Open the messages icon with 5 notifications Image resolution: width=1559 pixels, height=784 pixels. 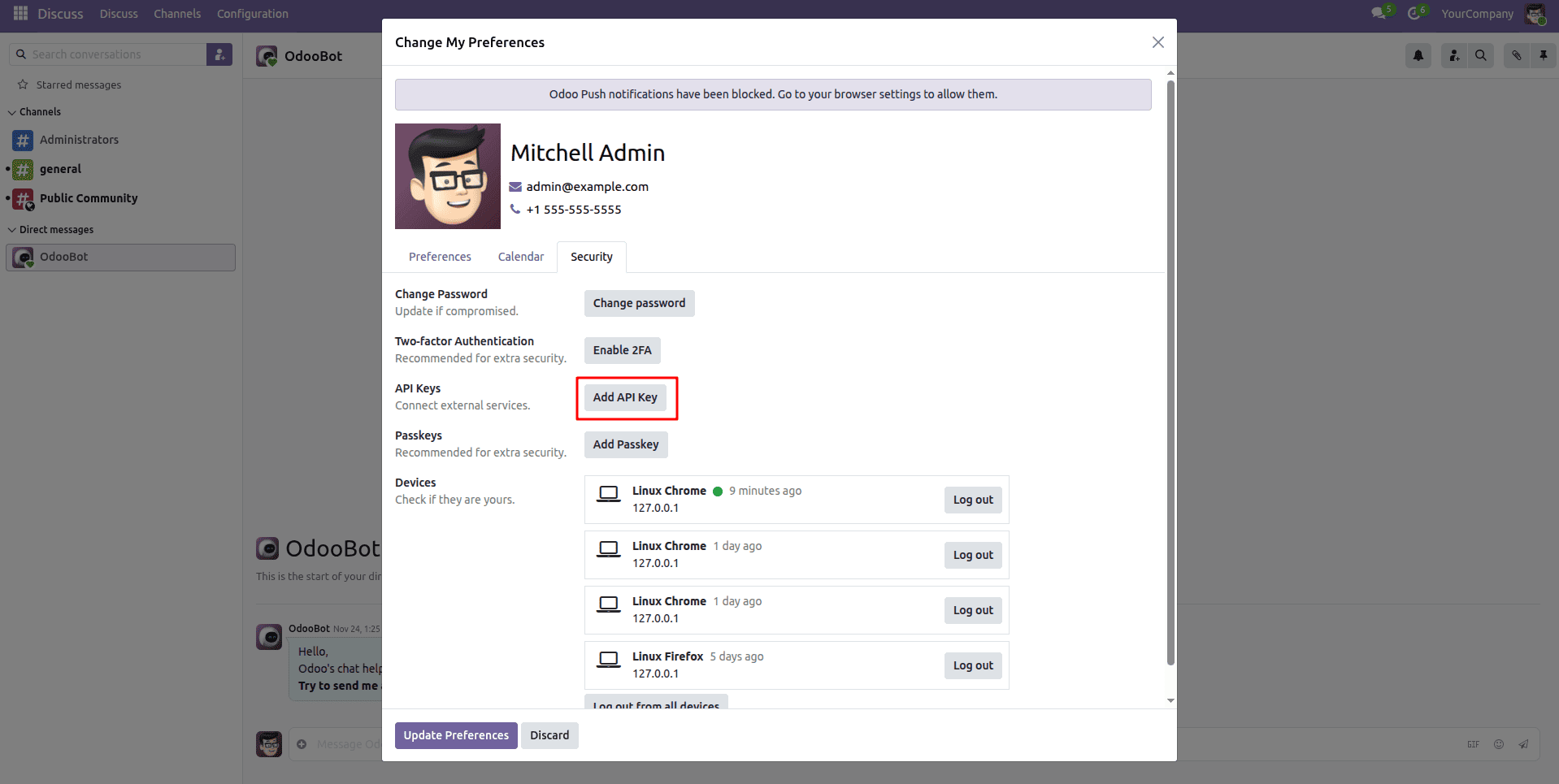pos(1379,13)
